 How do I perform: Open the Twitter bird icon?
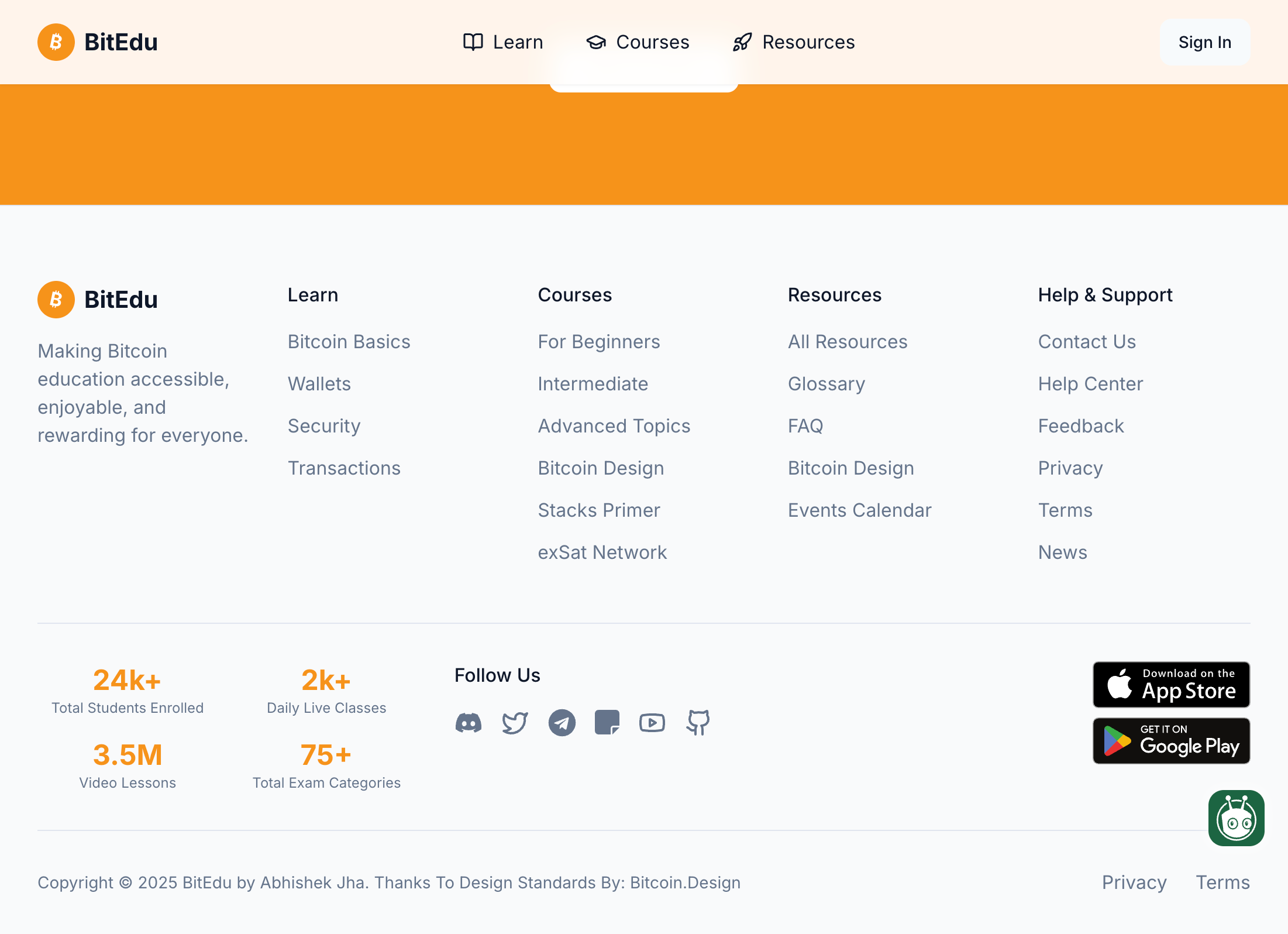[x=515, y=723]
